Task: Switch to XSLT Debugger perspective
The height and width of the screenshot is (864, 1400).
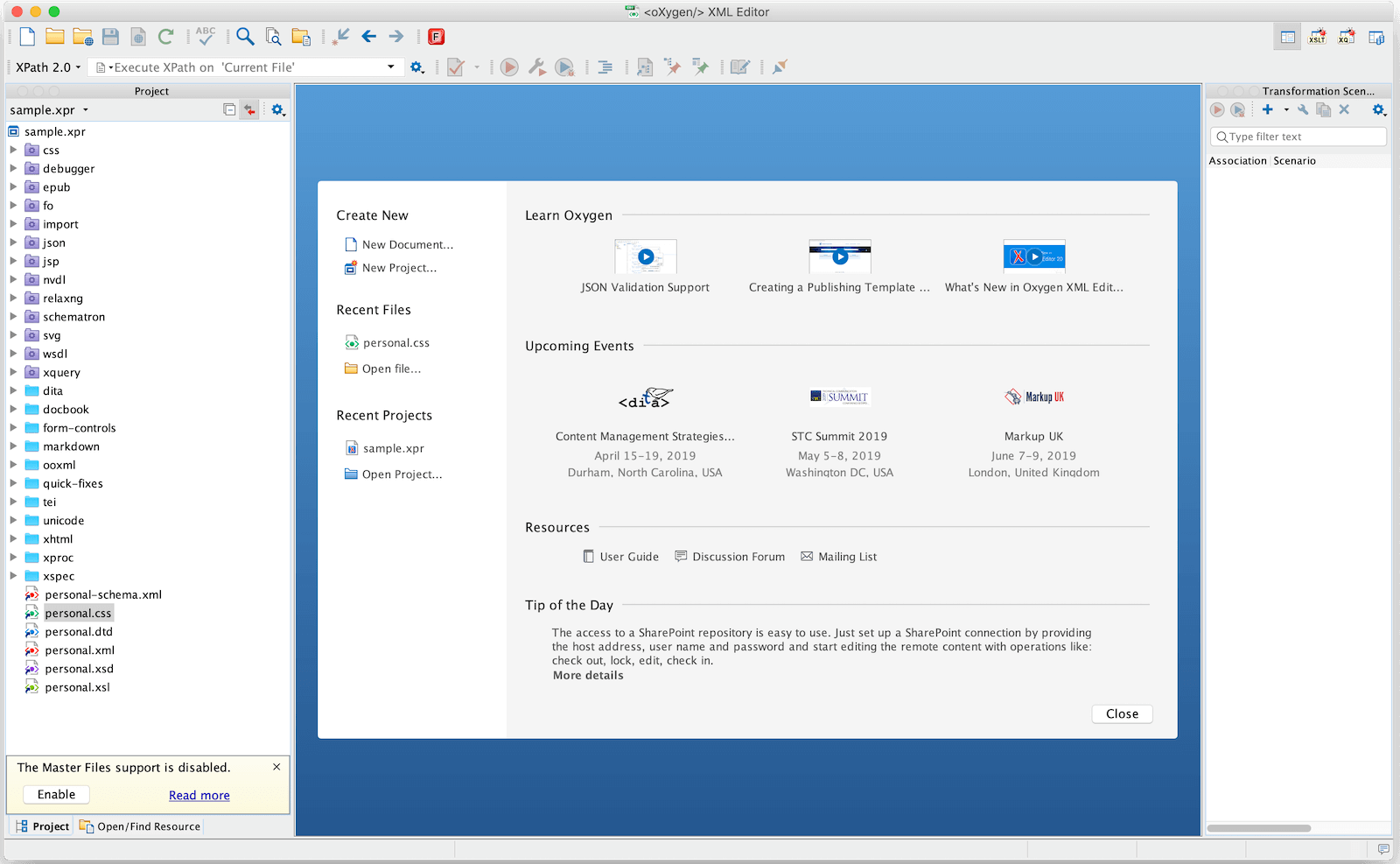Action: 1317,37
